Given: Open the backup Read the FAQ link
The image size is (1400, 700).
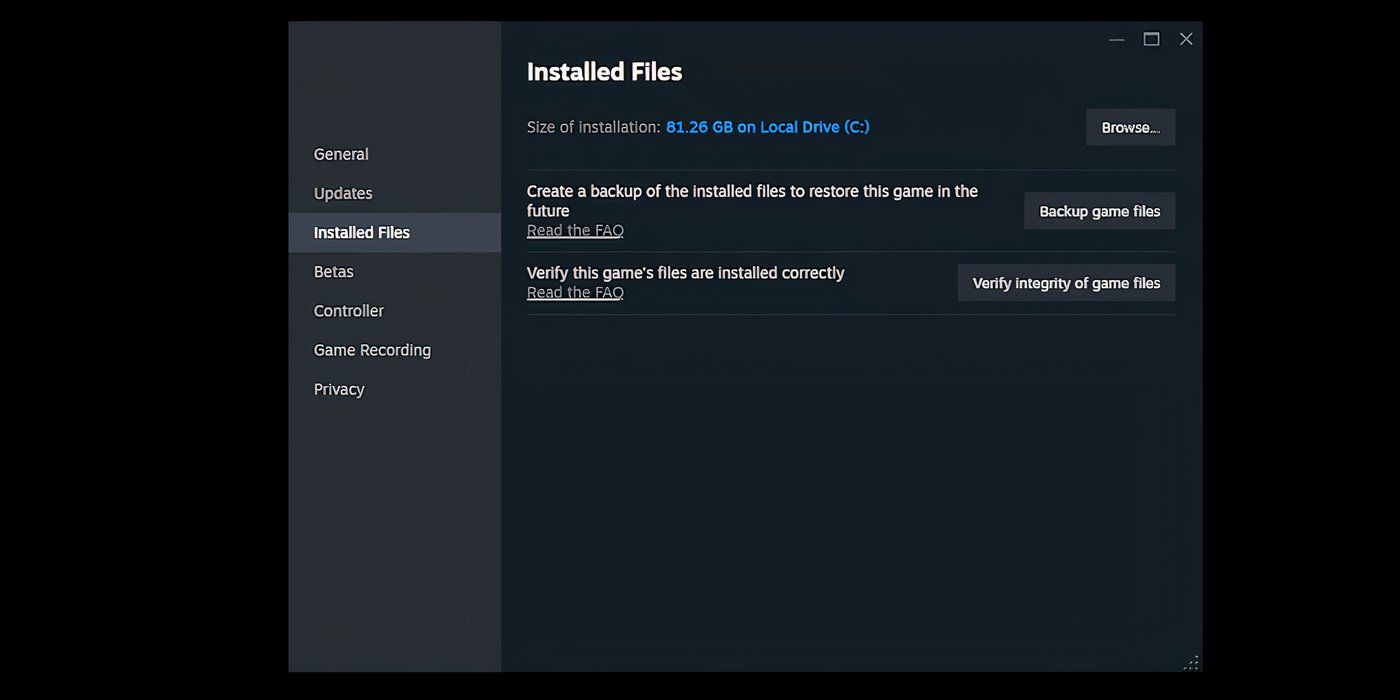Looking at the screenshot, I should pos(575,230).
